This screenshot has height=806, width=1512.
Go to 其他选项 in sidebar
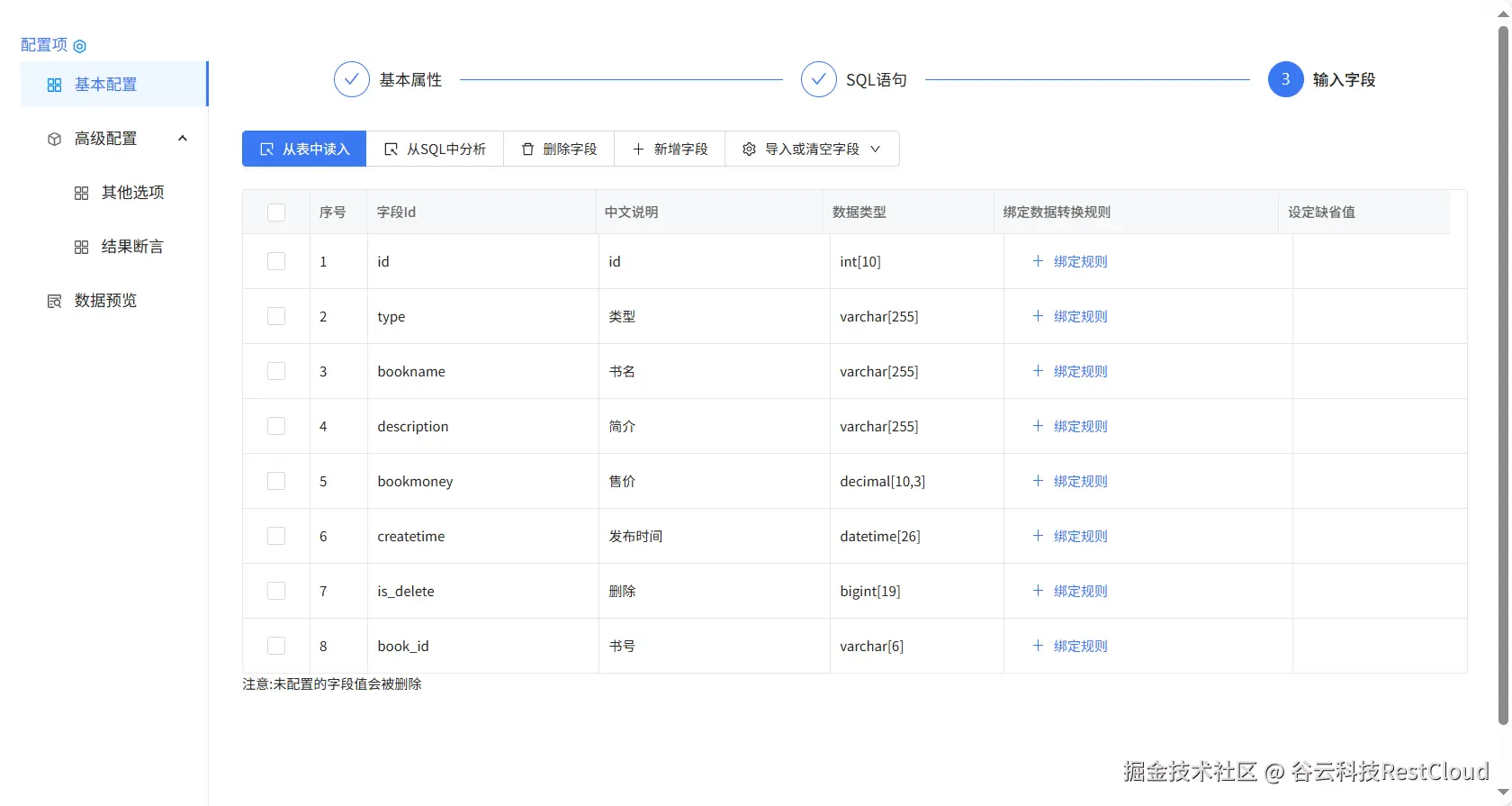[x=114, y=193]
